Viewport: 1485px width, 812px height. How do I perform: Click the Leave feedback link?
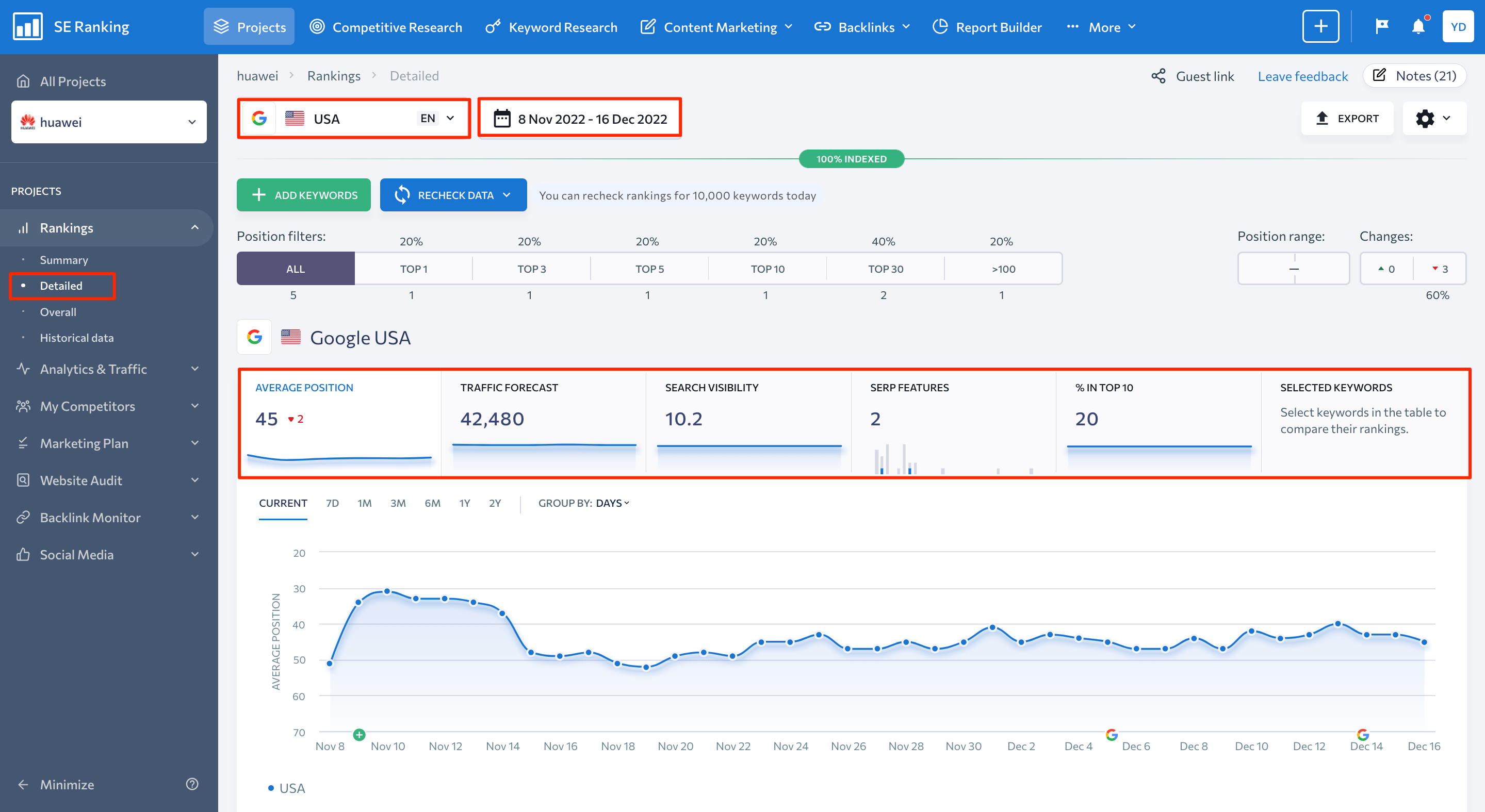pos(1302,76)
